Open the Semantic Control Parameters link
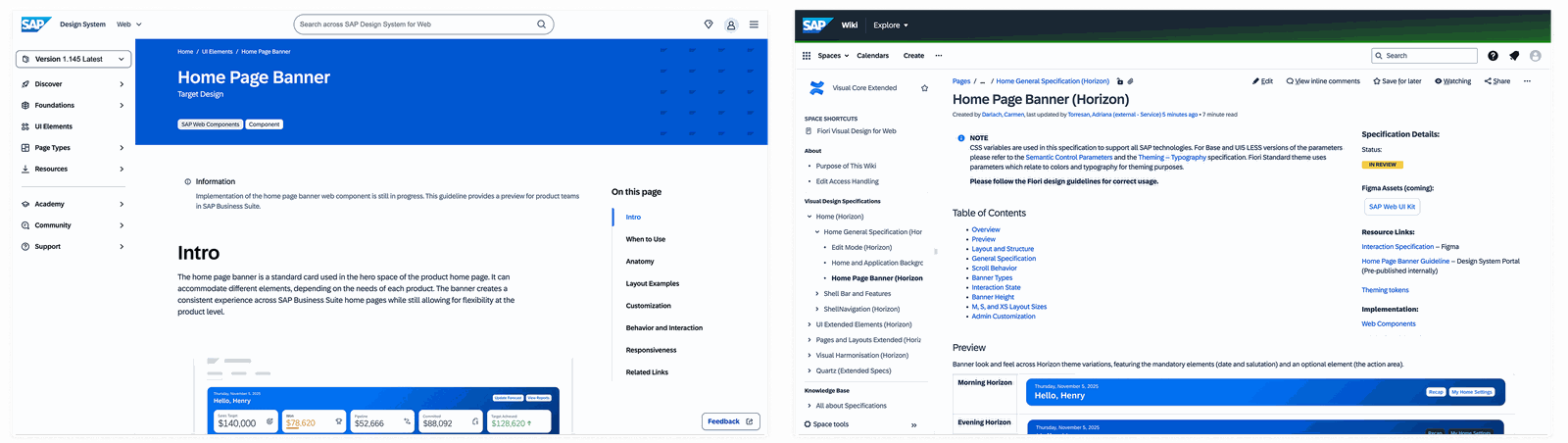 click(1069, 158)
